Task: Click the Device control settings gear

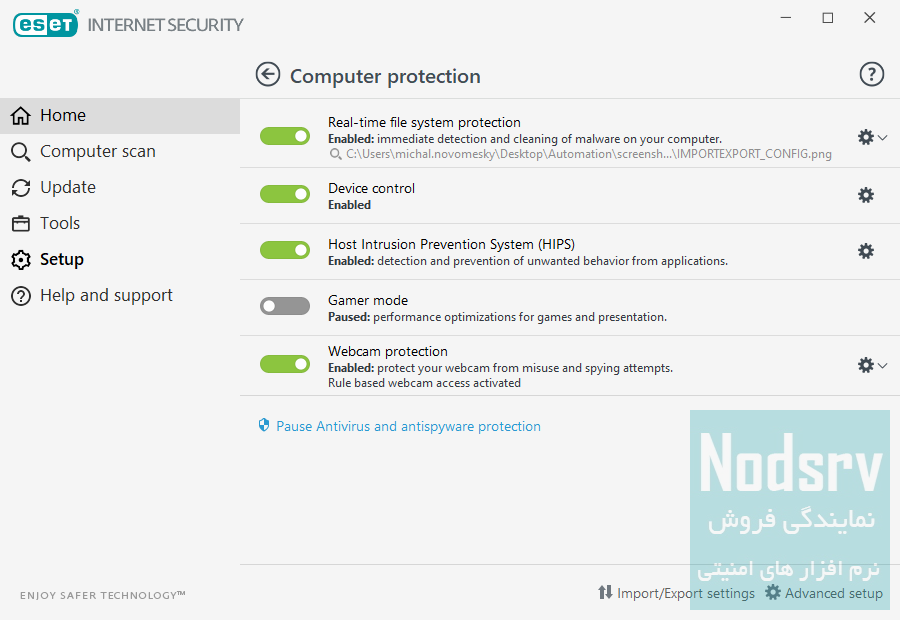Action: (x=866, y=195)
